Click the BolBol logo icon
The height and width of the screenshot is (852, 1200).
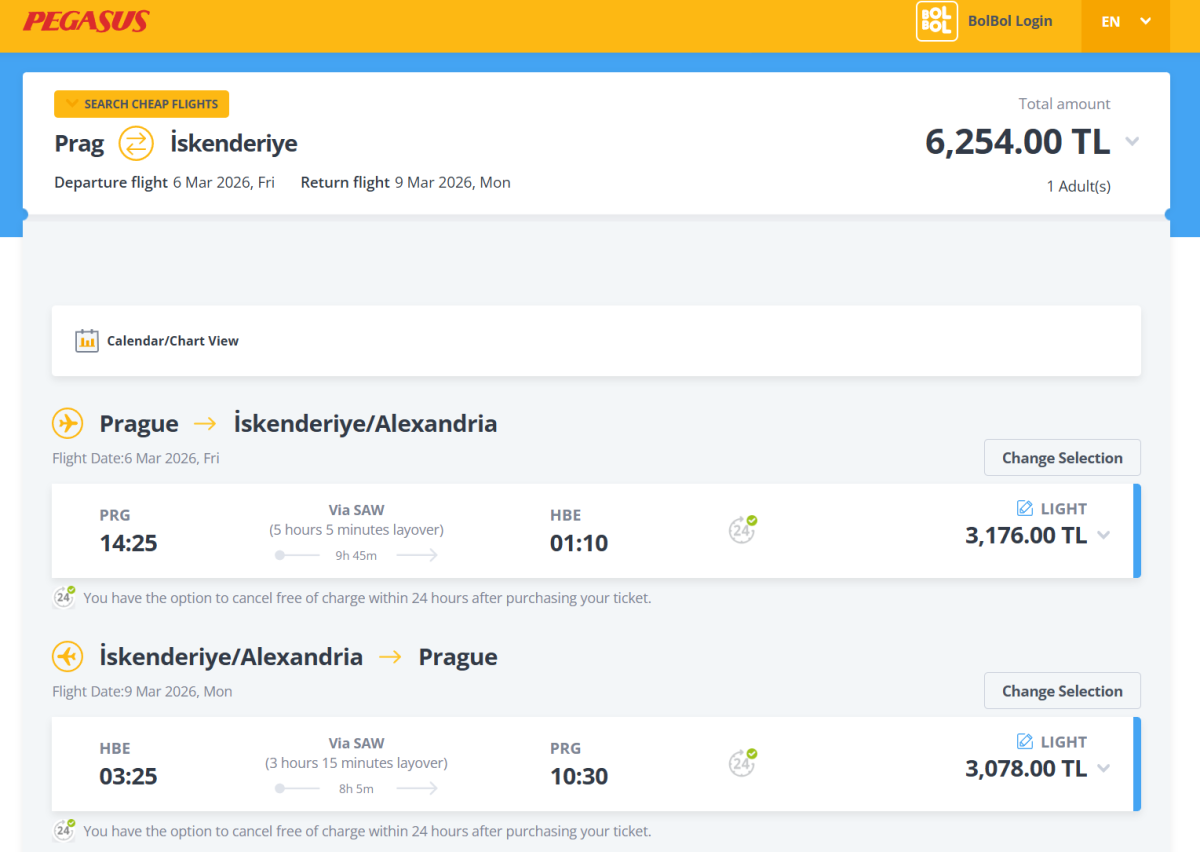(x=936, y=21)
